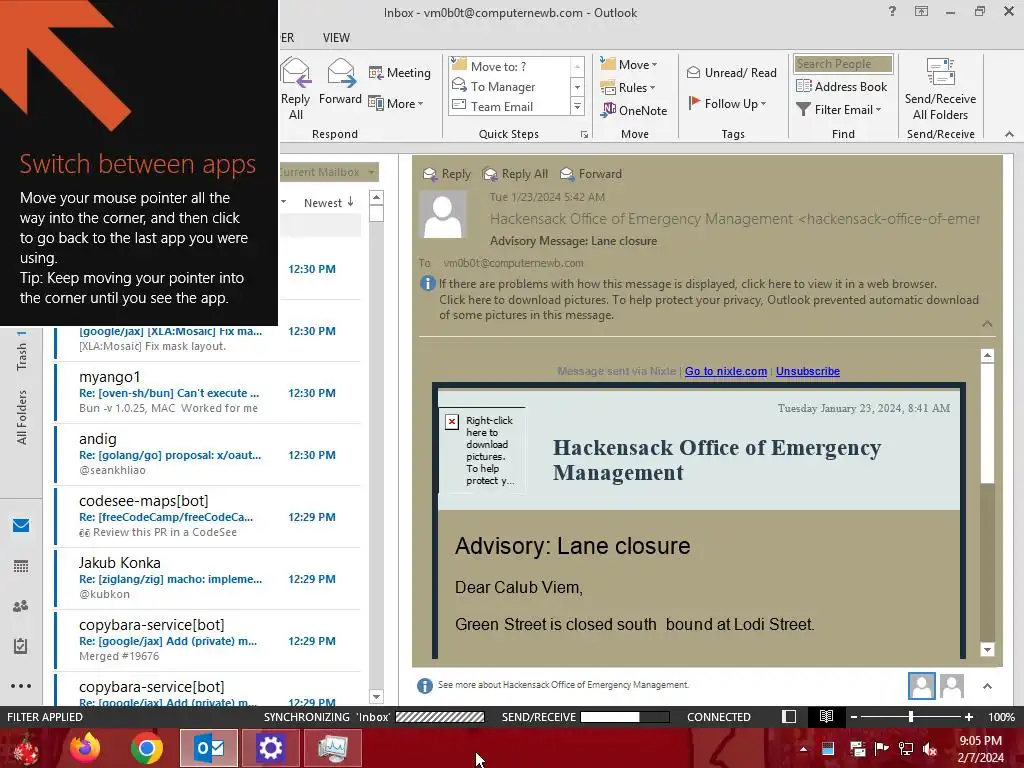The height and width of the screenshot is (768, 1024).
Task: Click the zoom slider handle
Action: tap(911, 716)
